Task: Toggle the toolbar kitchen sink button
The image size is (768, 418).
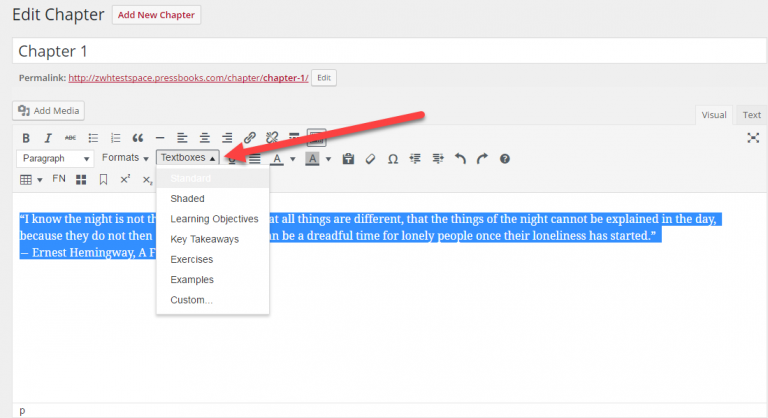Action: [x=316, y=138]
